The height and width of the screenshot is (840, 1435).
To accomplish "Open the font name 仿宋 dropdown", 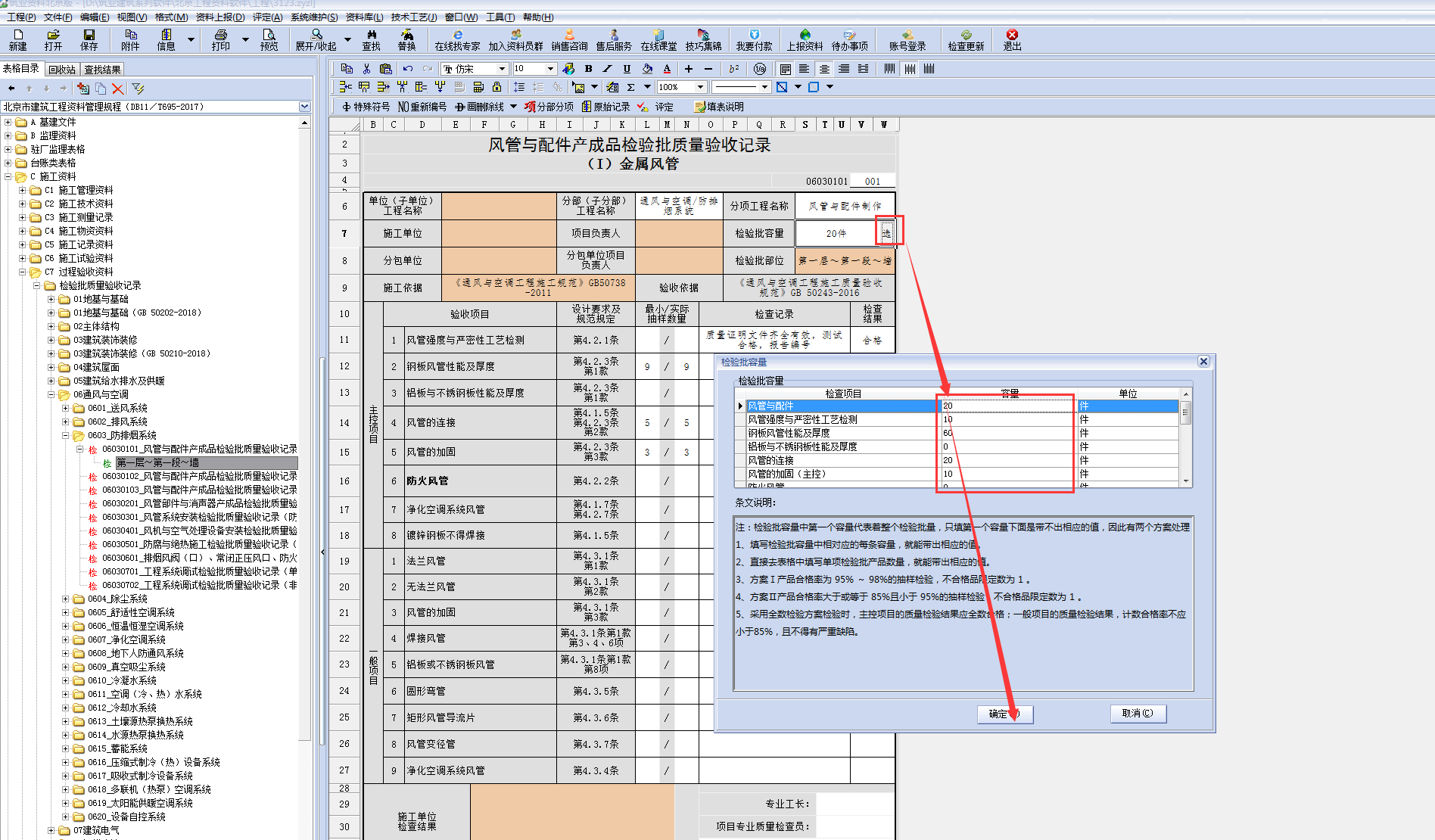I will pyautogui.click(x=501, y=69).
